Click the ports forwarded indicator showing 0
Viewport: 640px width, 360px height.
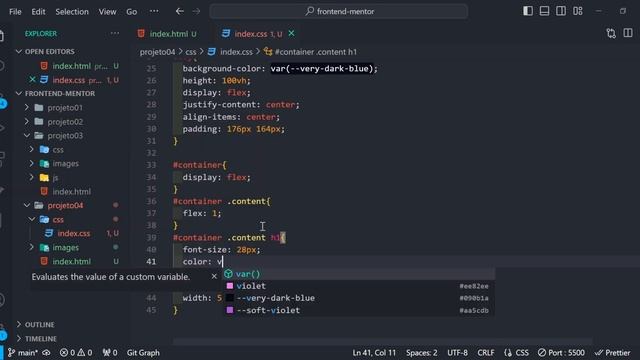click(x=110, y=353)
